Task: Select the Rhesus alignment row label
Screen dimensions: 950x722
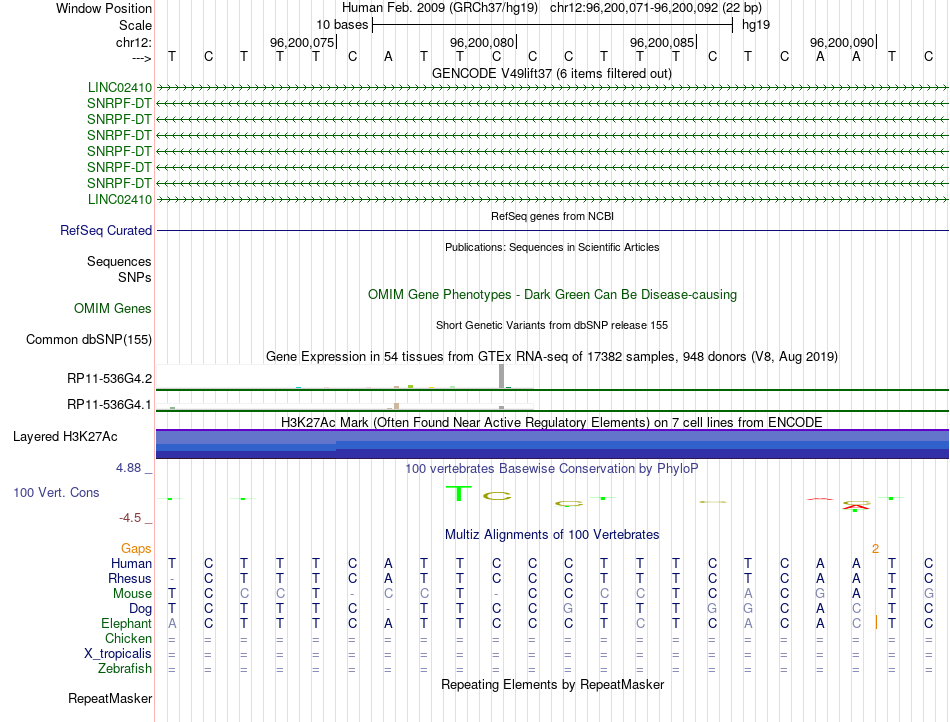Action: 130,578
